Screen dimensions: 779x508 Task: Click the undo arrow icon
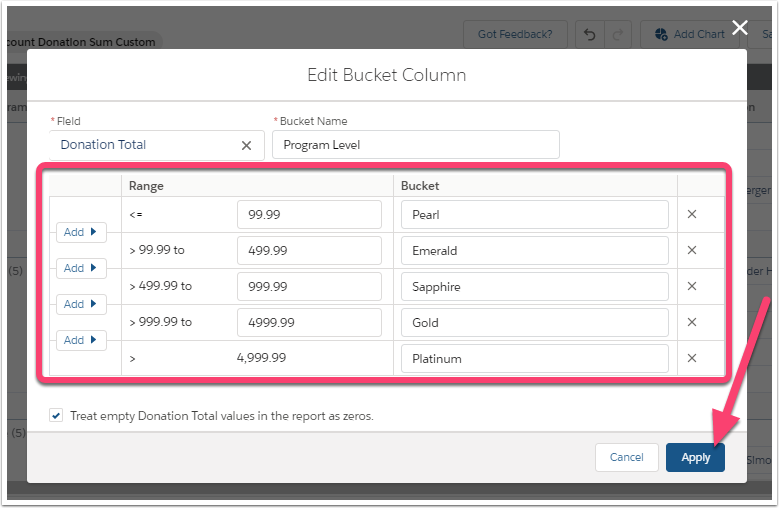click(x=590, y=34)
